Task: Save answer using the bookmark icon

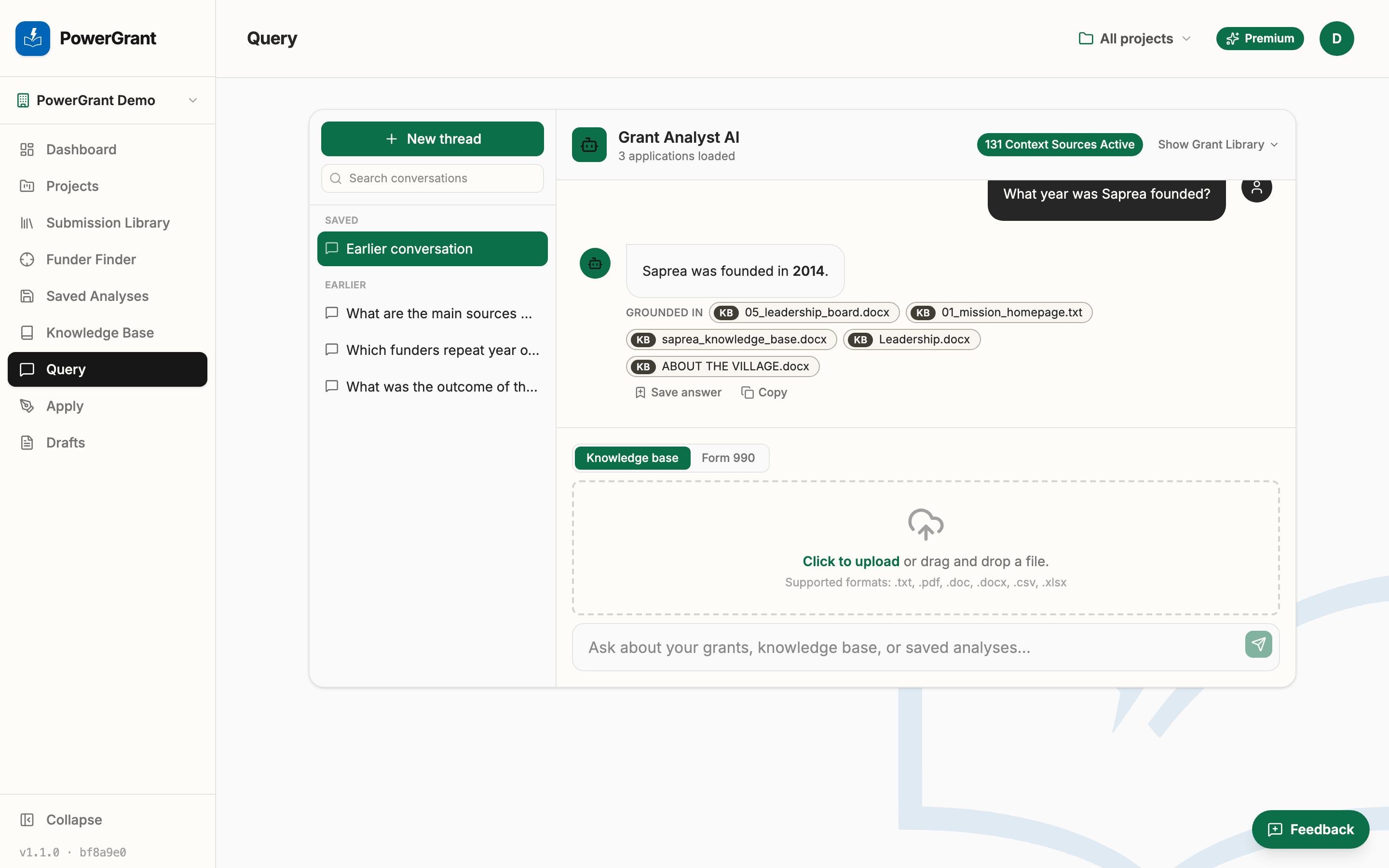Action: (640, 393)
